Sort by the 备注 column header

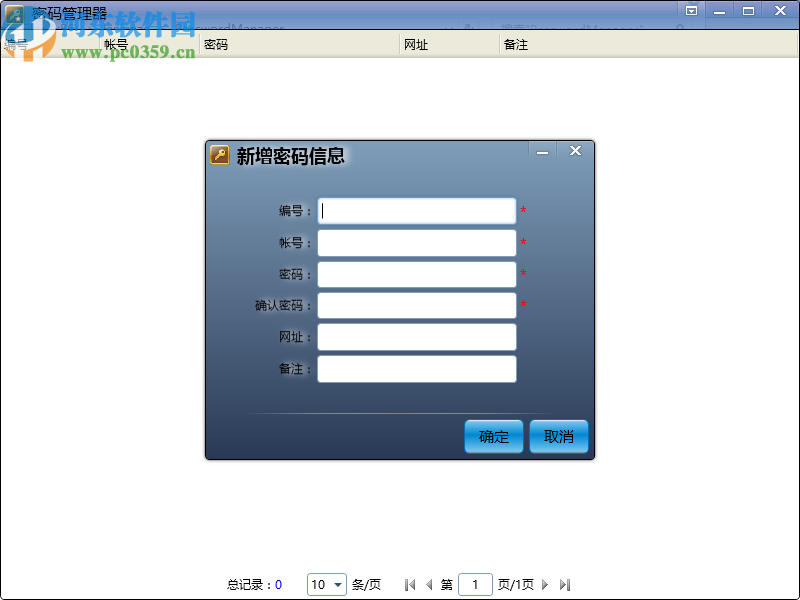click(x=648, y=45)
